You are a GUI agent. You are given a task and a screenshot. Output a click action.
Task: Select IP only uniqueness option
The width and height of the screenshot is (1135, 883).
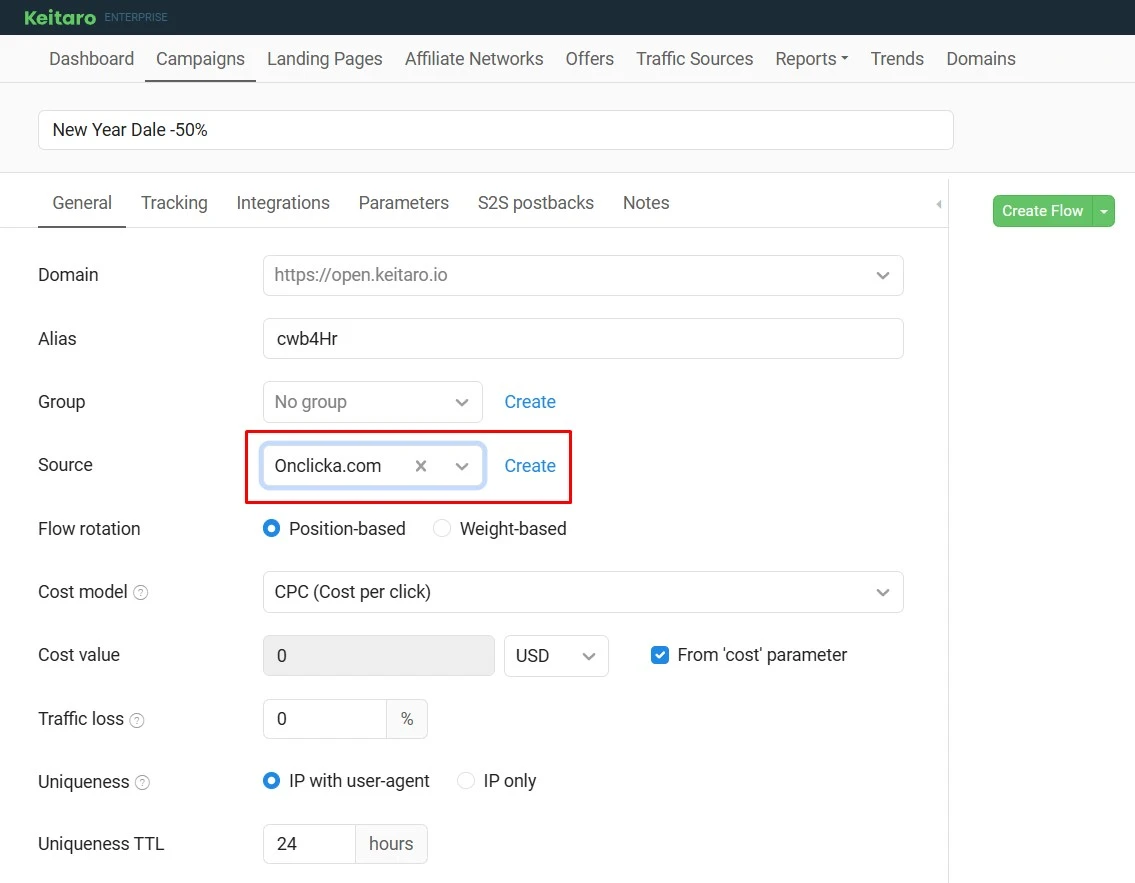(466, 781)
